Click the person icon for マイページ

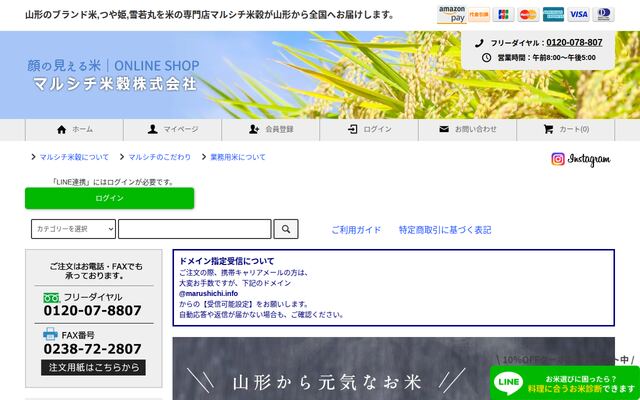point(153,129)
